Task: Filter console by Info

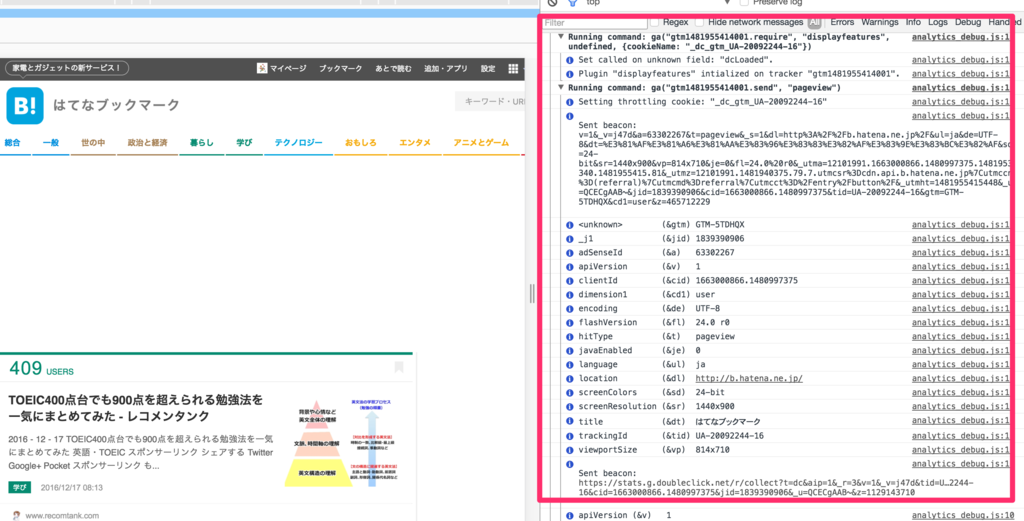Action: 913,22
